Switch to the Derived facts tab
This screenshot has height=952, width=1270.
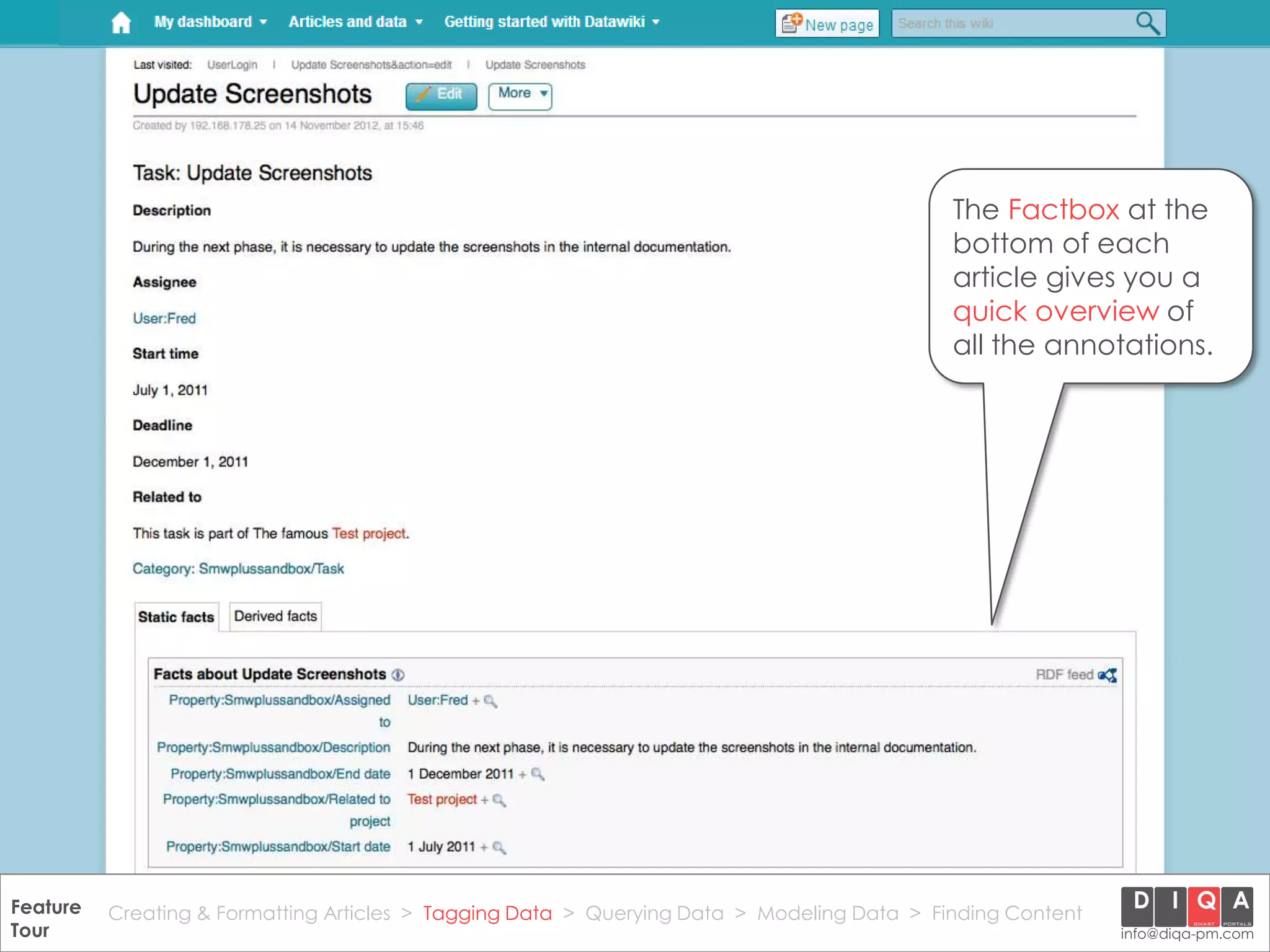click(x=275, y=617)
